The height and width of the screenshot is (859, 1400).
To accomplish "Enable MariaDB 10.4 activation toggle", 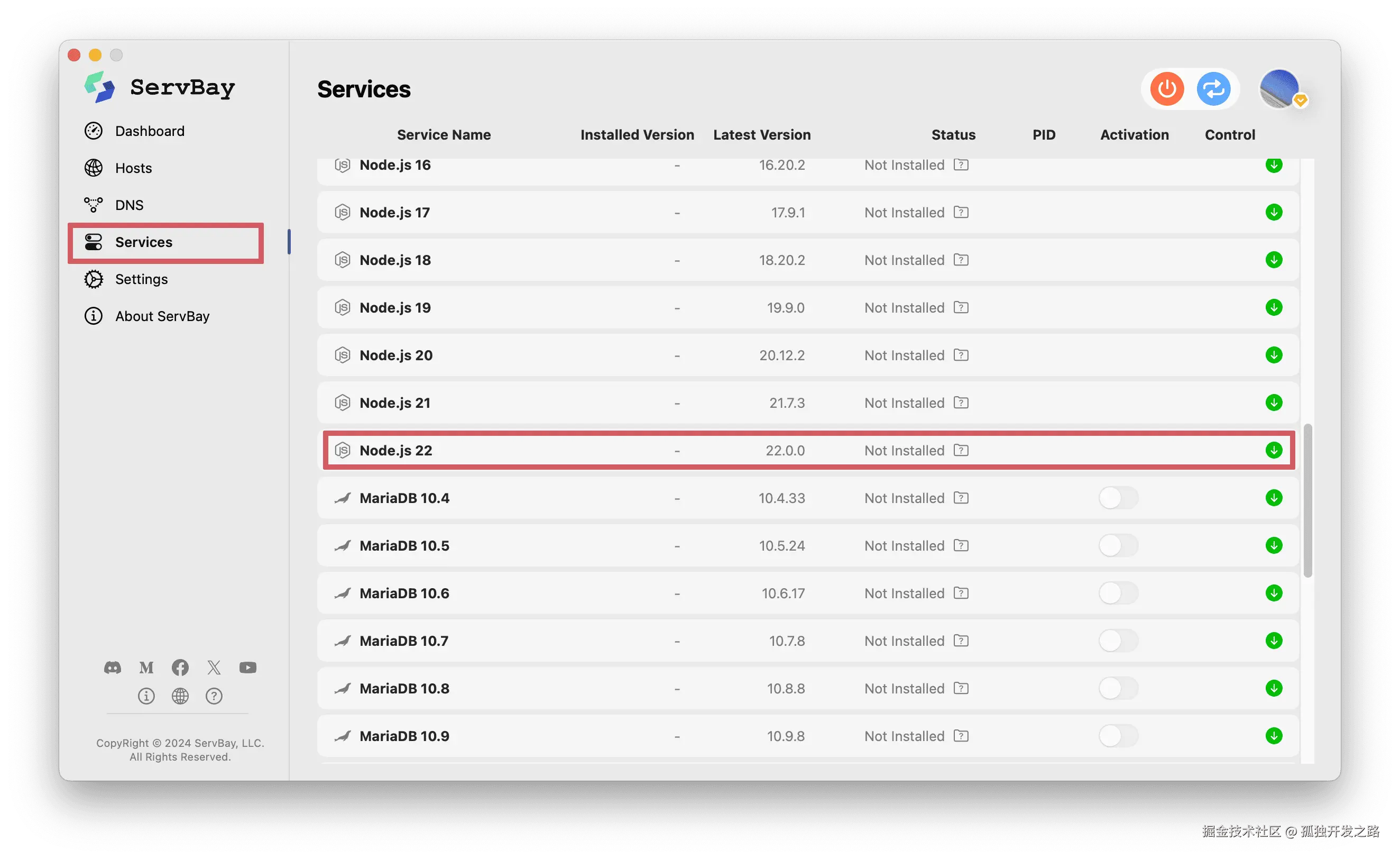I will pyautogui.click(x=1118, y=498).
